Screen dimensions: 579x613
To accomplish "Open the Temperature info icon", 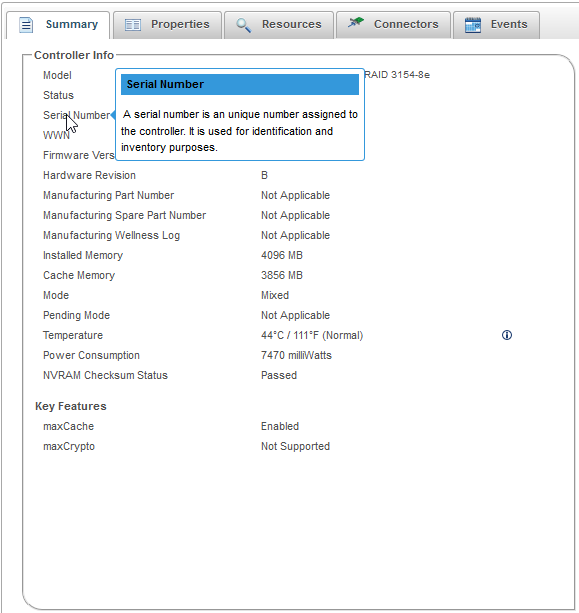I will (507, 335).
